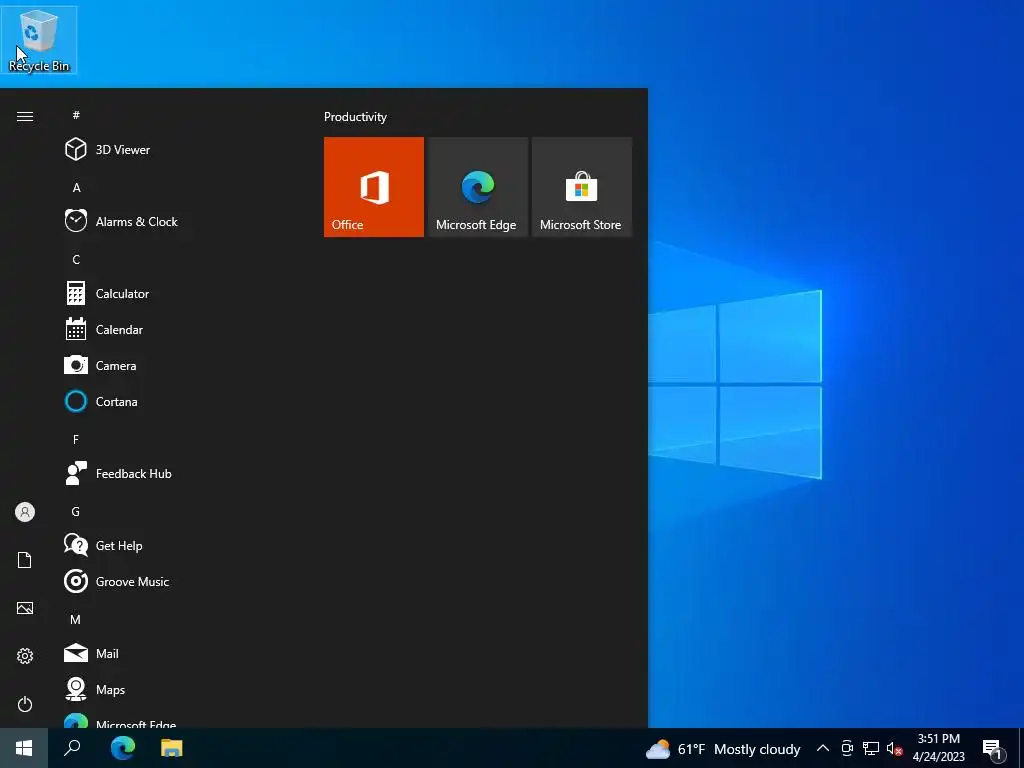Open the Office tile
The height and width of the screenshot is (768, 1024).
[x=374, y=187]
